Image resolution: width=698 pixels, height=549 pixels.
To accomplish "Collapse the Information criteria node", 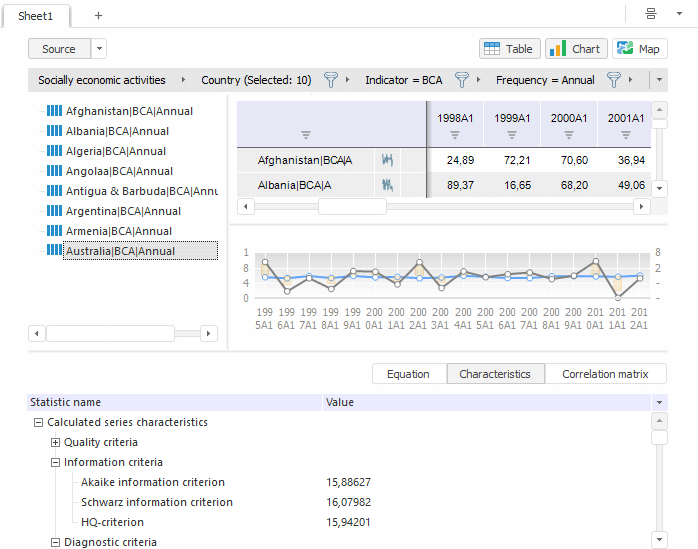I will coord(56,462).
